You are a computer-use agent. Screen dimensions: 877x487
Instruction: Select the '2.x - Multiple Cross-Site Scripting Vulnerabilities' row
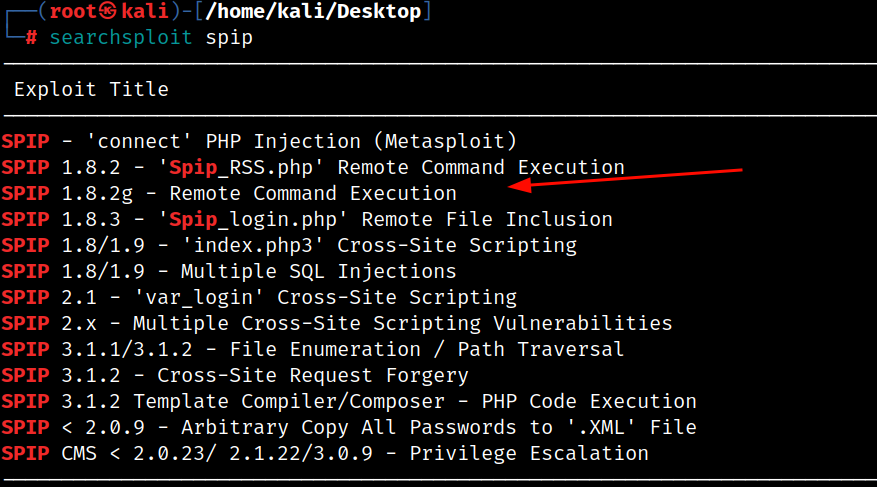pyautogui.click(x=337, y=324)
